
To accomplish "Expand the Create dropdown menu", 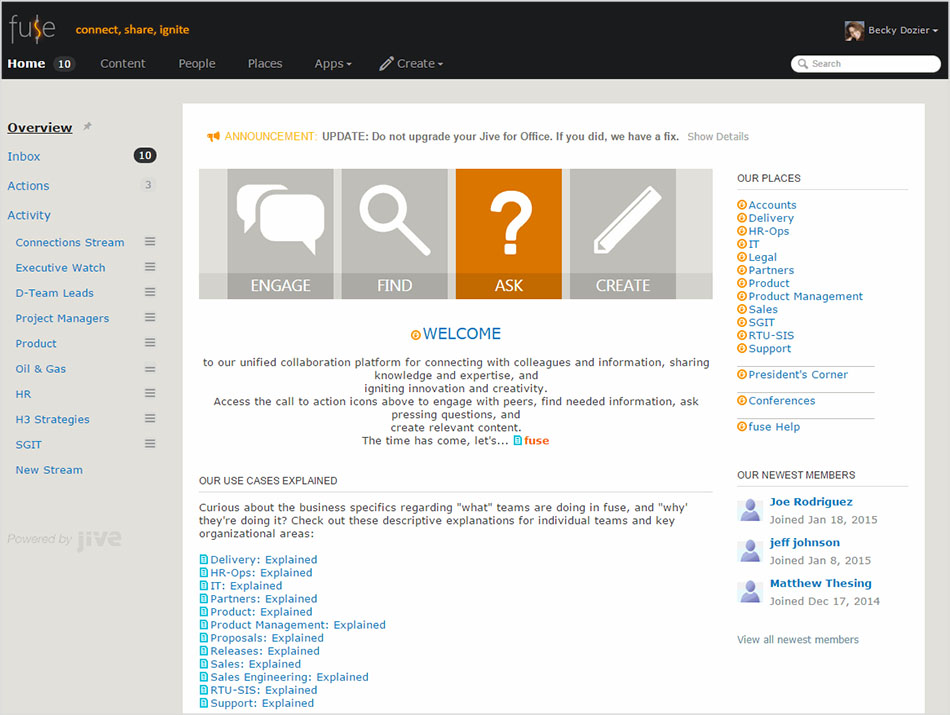I will (420, 64).
